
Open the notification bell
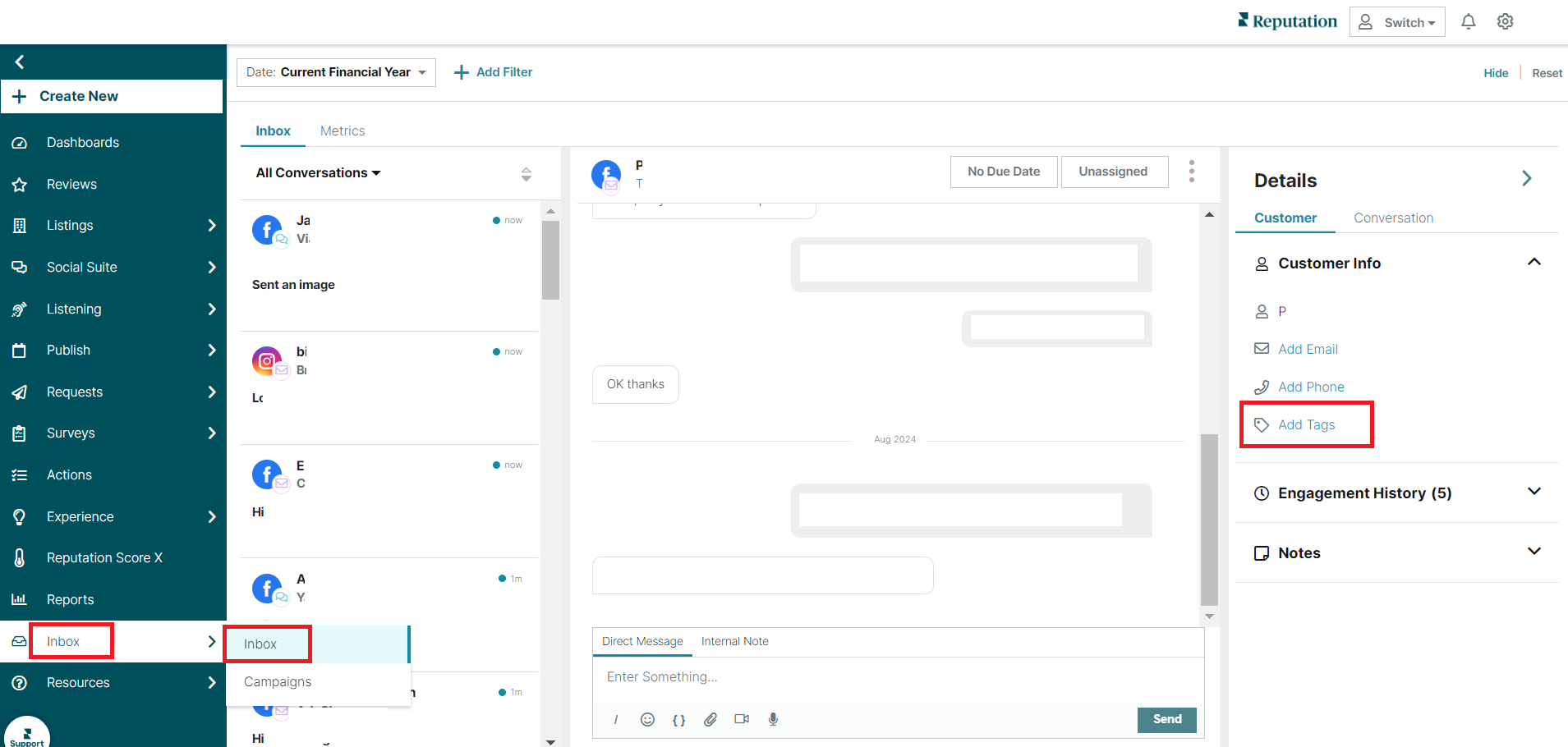click(x=1469, y=21)
